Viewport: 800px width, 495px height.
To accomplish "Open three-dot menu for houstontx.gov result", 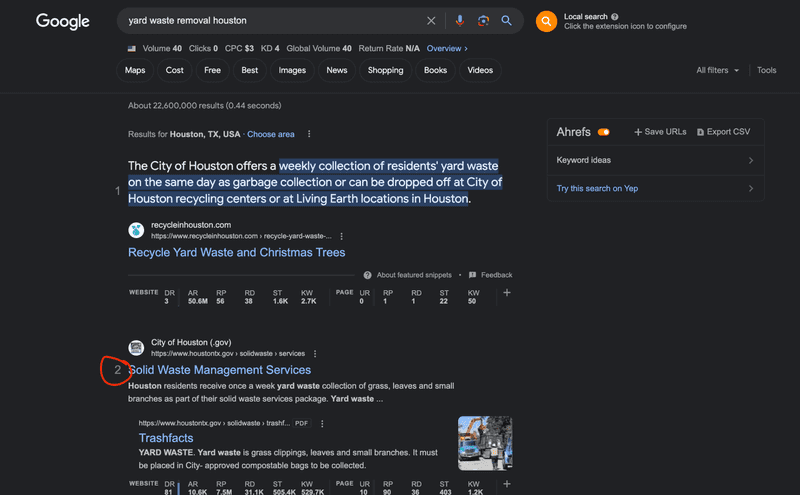I will [315, 354].
